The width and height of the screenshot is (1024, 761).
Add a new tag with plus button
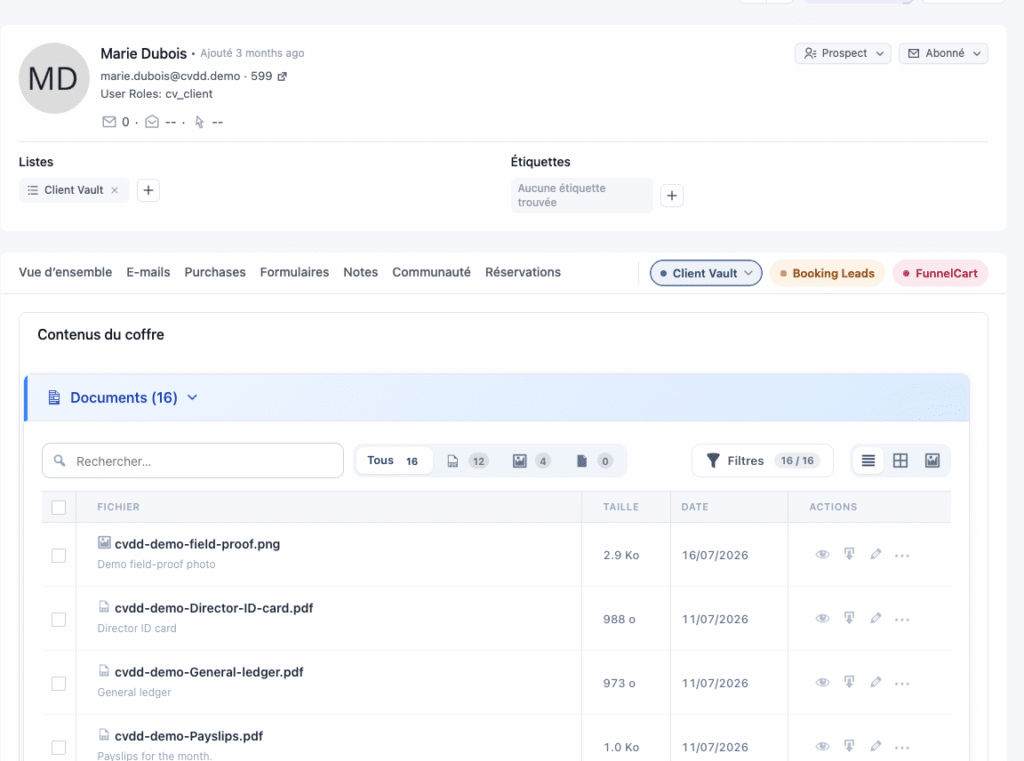pos(671,195)
